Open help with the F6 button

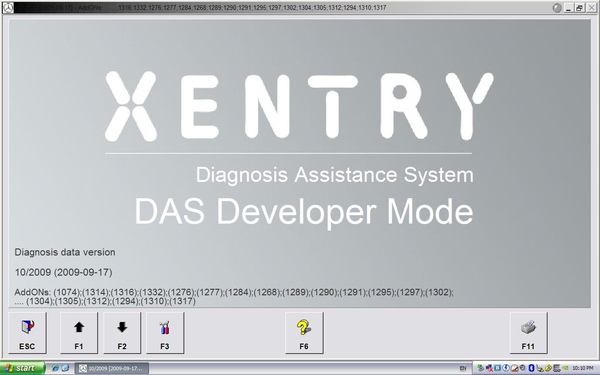304,333
